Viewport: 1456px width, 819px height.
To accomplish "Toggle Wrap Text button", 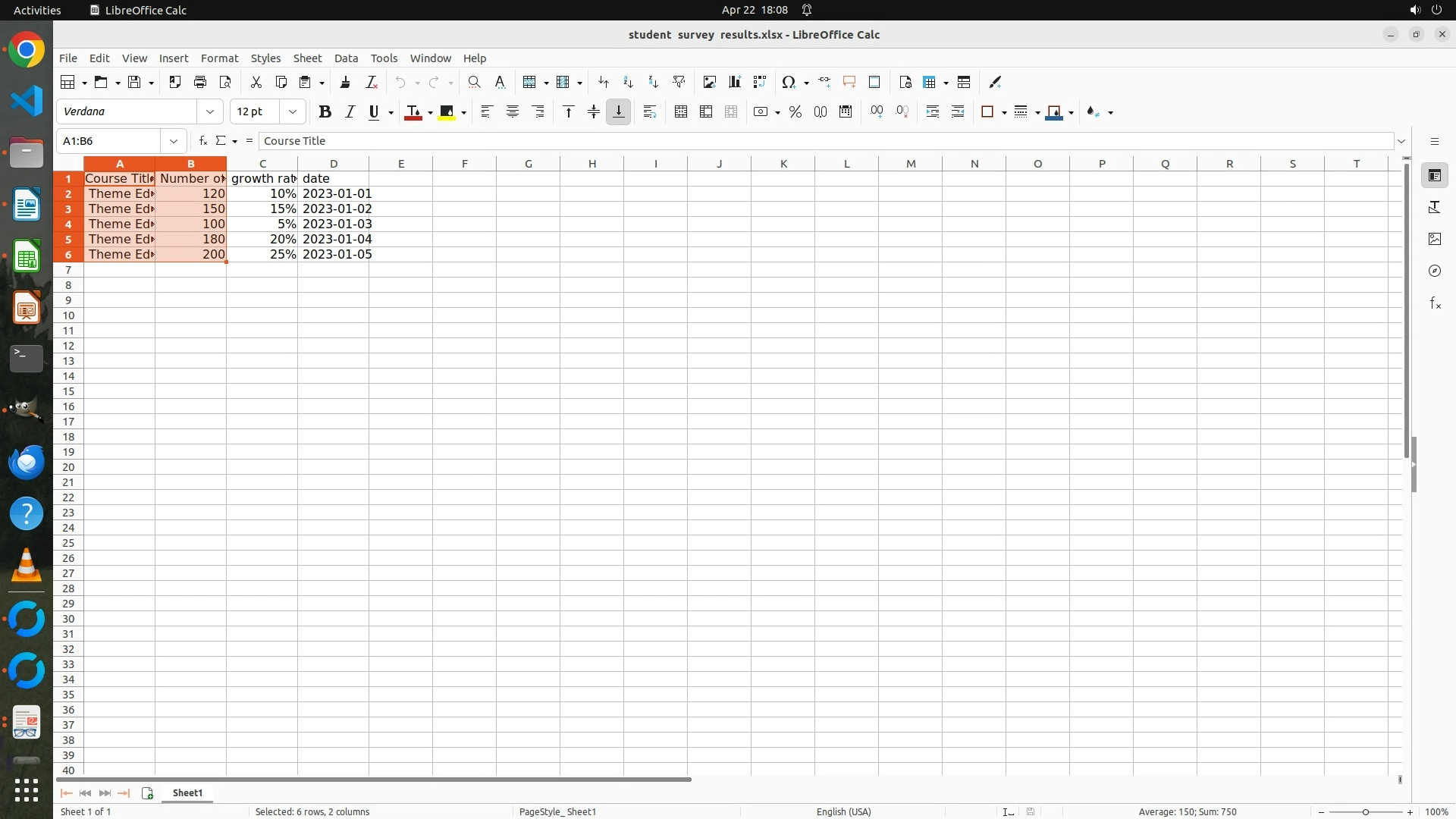I will [x=649, y=112].
